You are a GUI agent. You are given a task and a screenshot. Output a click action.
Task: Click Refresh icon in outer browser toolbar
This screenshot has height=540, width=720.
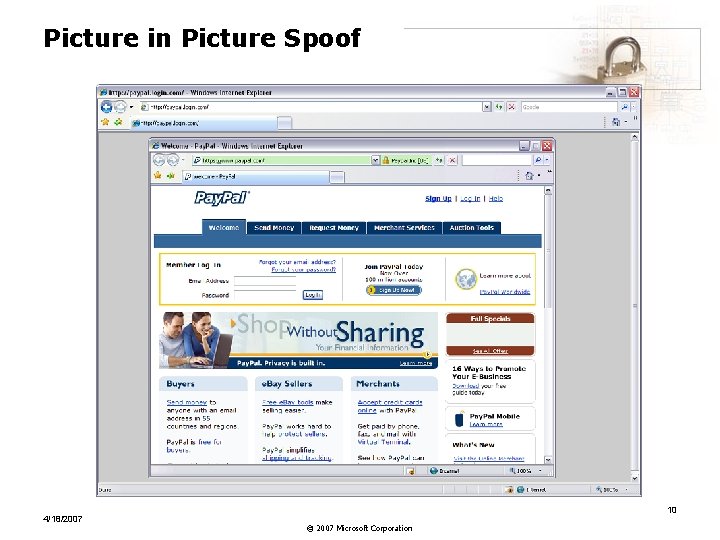[x=499, y=107]
